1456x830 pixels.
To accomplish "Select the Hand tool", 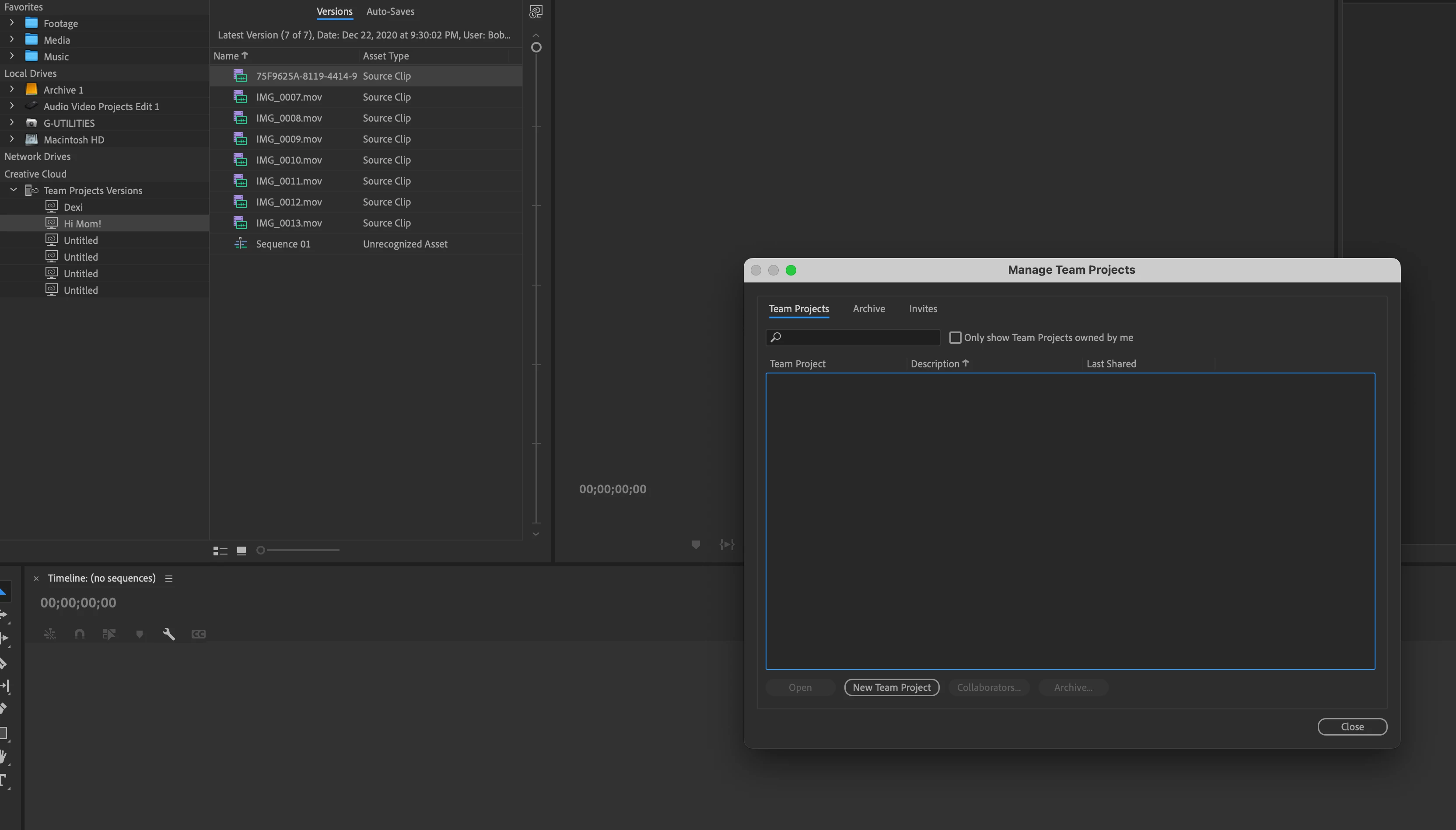I will [4, 757].
